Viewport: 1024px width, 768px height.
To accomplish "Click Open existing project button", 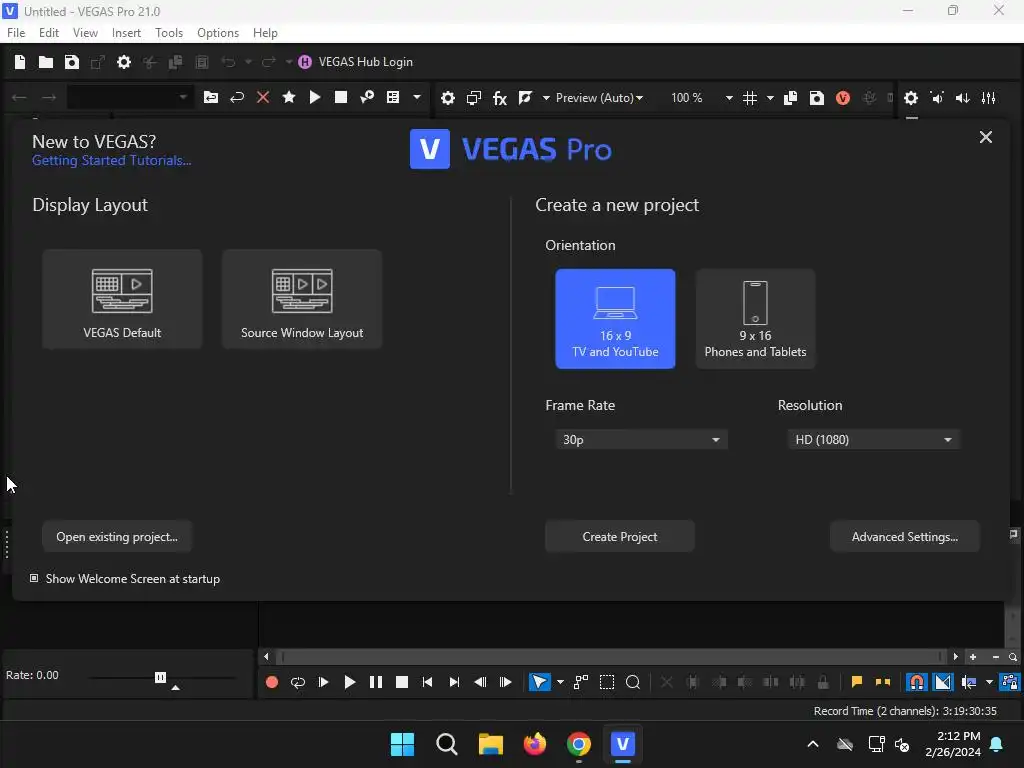I will (117, 537).
